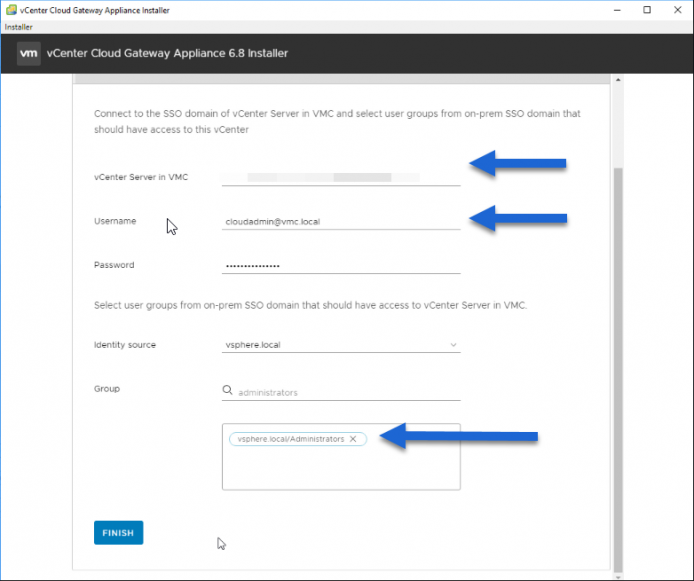Close the installer window
694x581 pixels.
pyautogui.click(x=677, y=10)
